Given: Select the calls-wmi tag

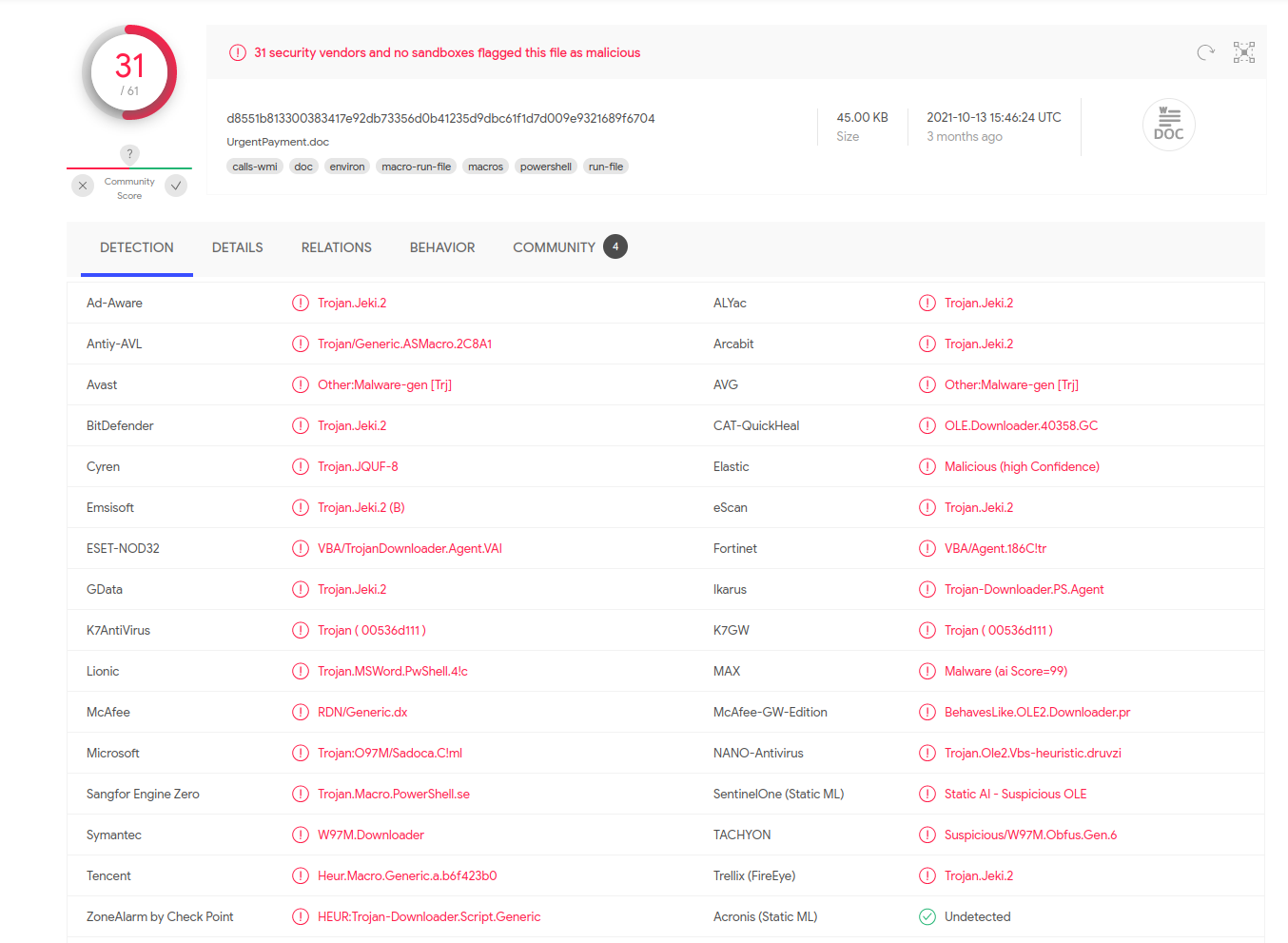Looking at the screenshot, I should click(254, 167).
